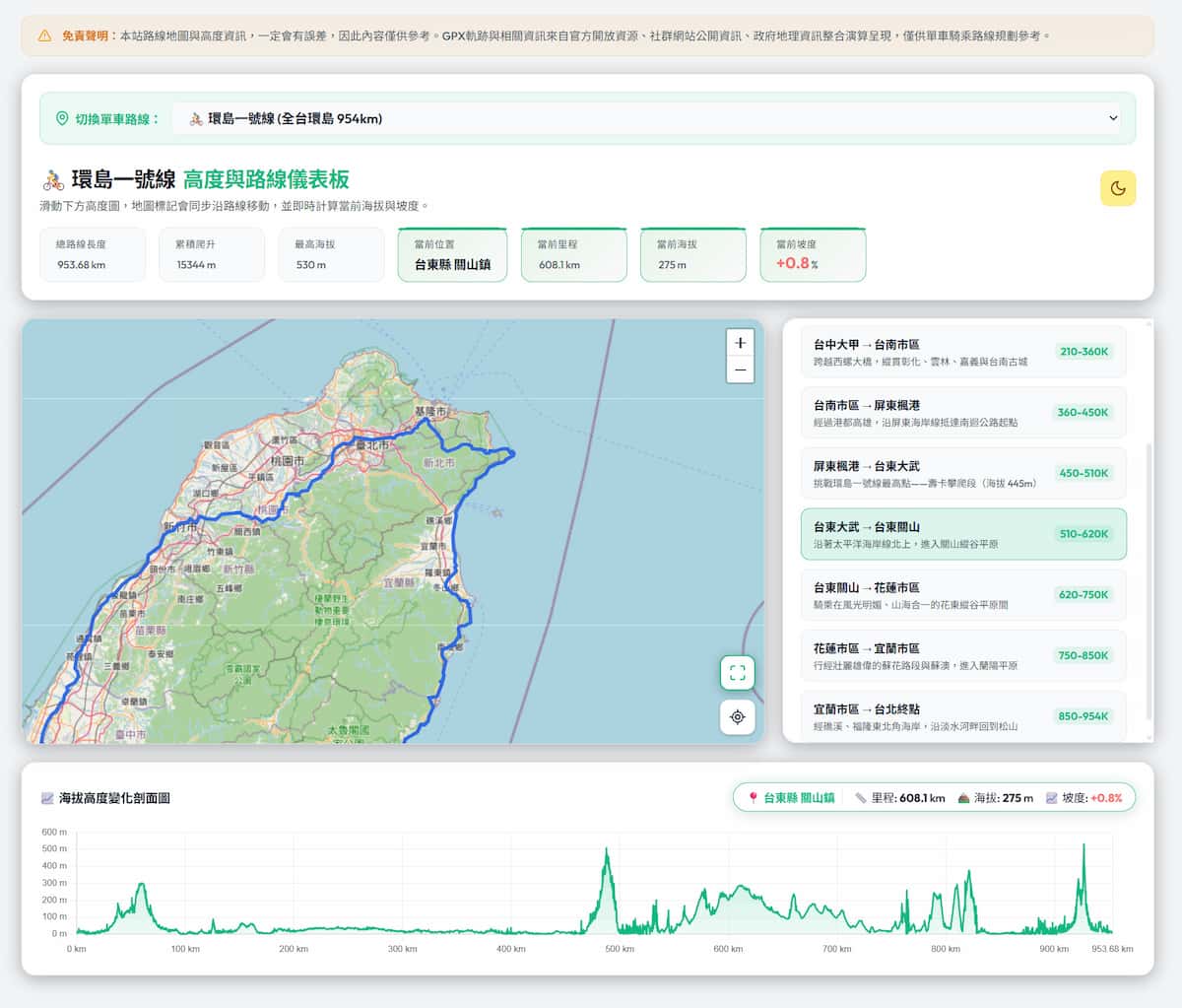Click the chart icon beside 海拔高度變化剖面圖

pos(47,798)
